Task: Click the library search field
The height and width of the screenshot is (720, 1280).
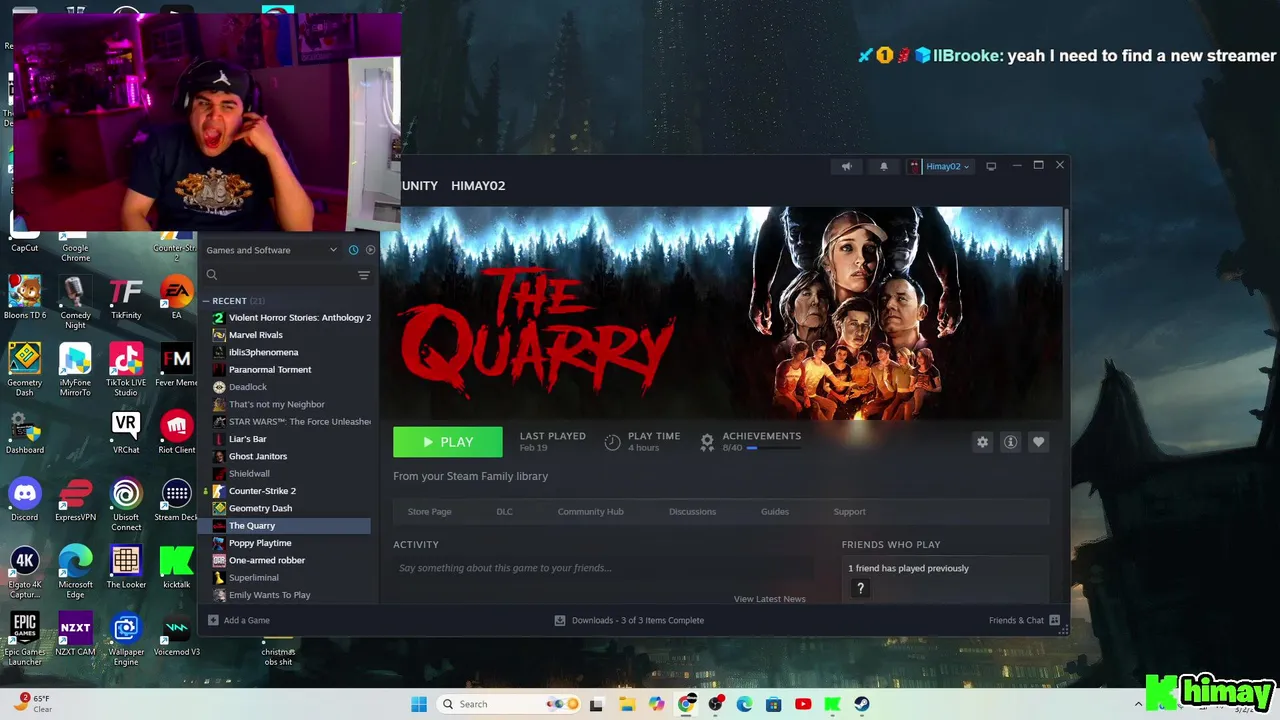Action: (278, 275)
